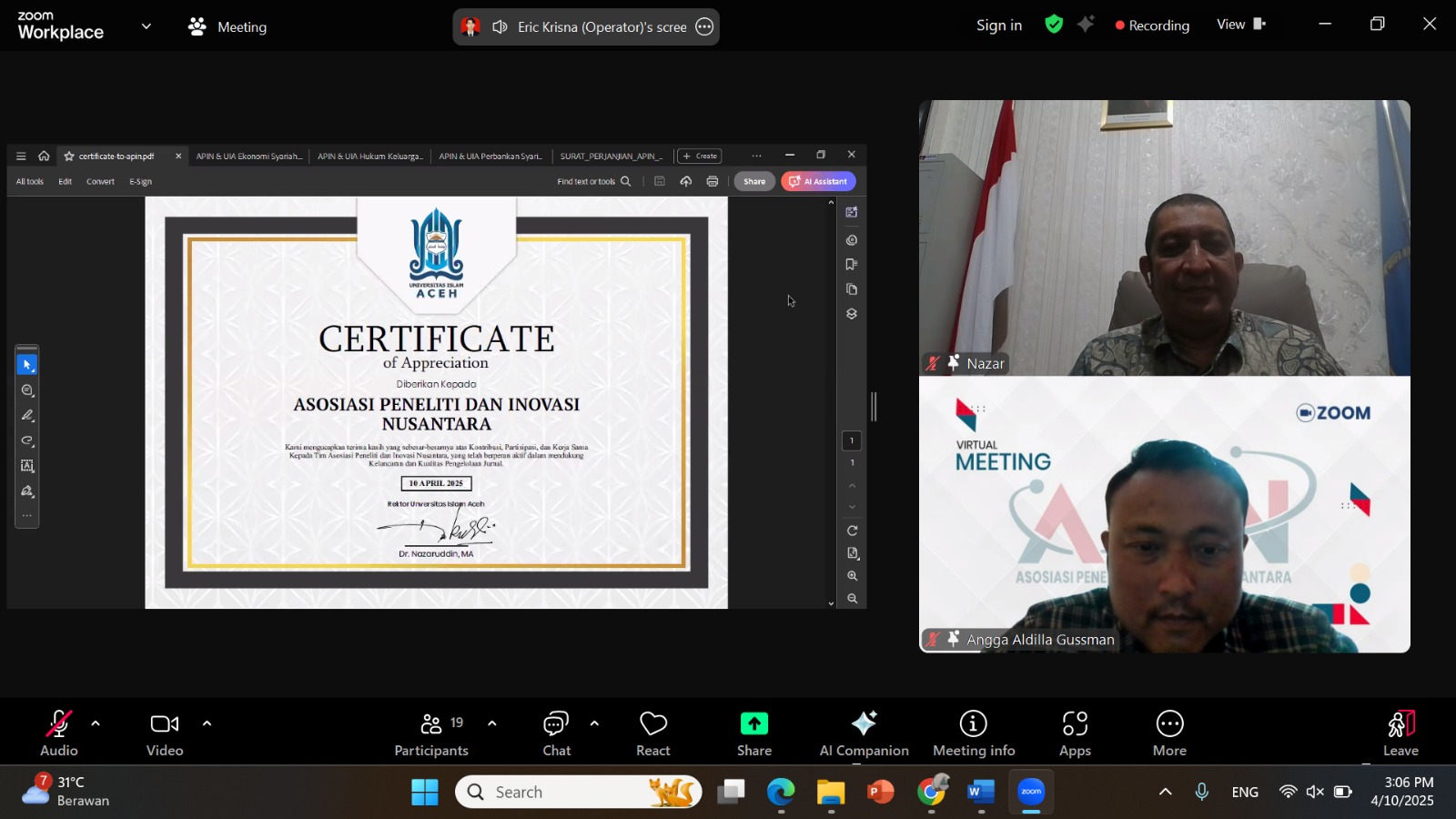Viewport: 1456px width, 819px height.
Task: Choose the Select arrow tool in PDF quick toolbar
Action: click(27, 365)
